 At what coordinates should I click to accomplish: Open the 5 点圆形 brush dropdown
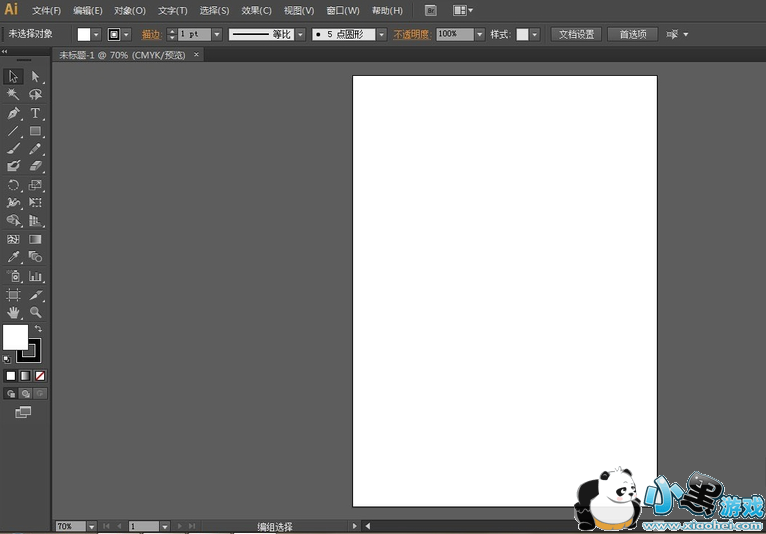click(x=383, y=34)
